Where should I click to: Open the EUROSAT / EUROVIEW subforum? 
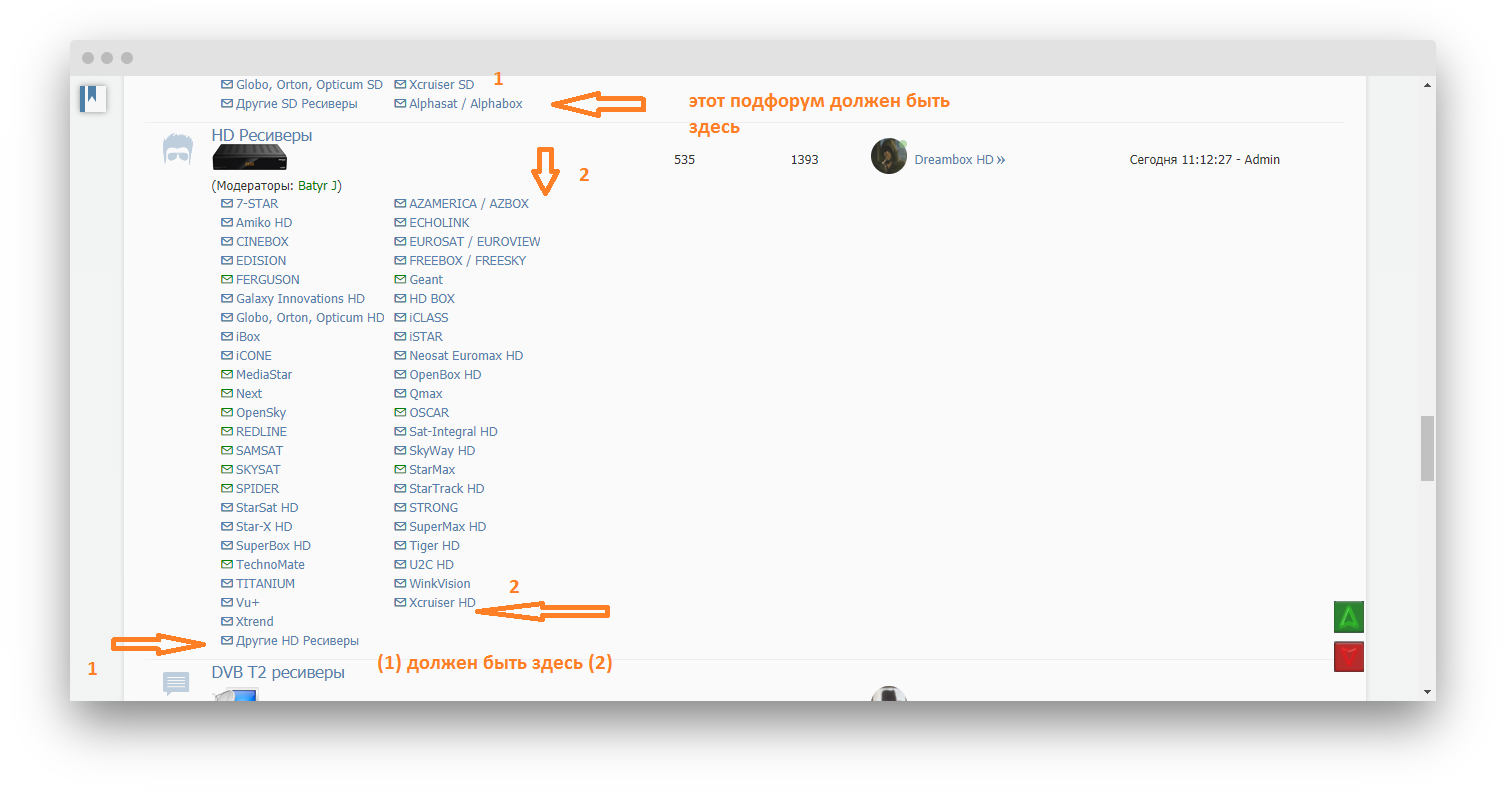click(475, 242)
